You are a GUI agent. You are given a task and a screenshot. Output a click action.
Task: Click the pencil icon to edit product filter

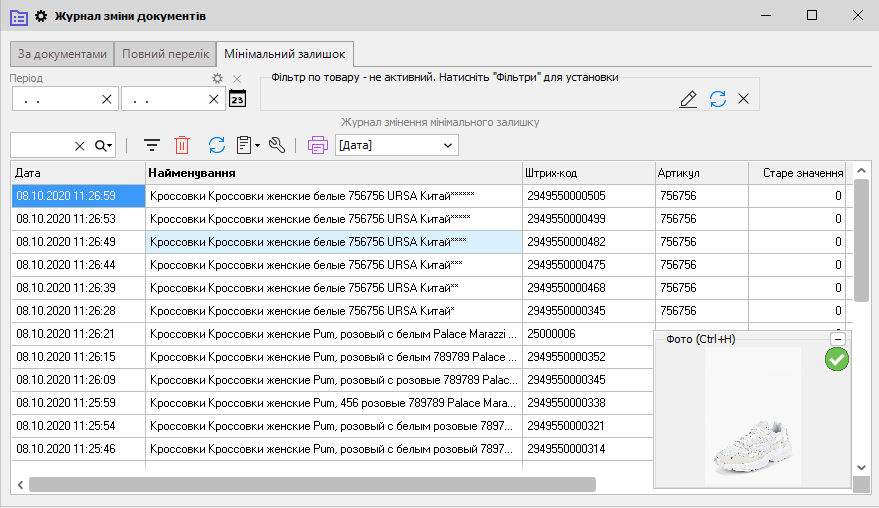click(688, 98)
